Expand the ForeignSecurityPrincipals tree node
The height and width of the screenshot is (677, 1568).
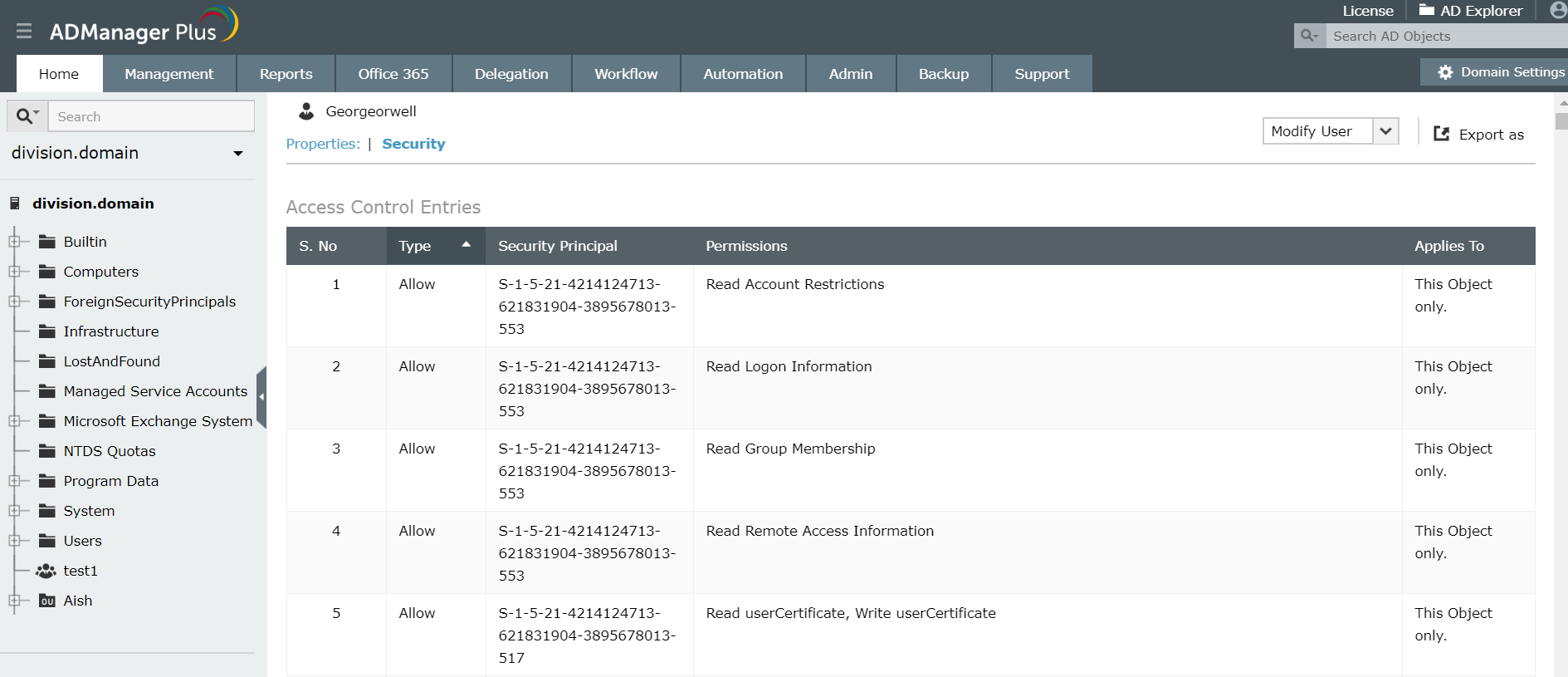click(x=14, y=302)
